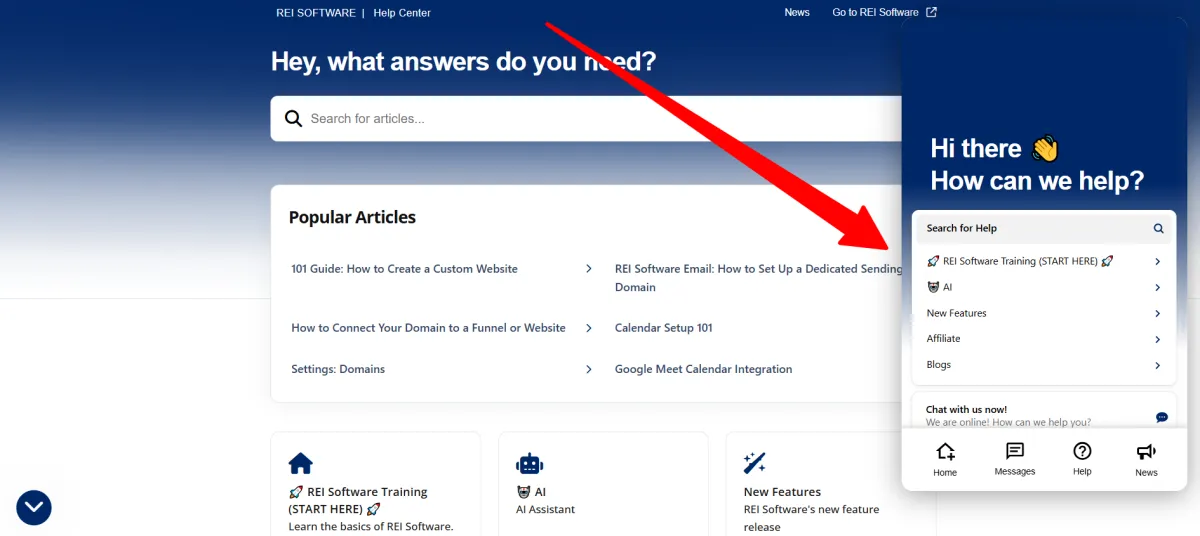Screen dimensions: 1200x536
Task: Open the 101 Guide: How to Create a Custom Website article
Action: coord(404,269)
